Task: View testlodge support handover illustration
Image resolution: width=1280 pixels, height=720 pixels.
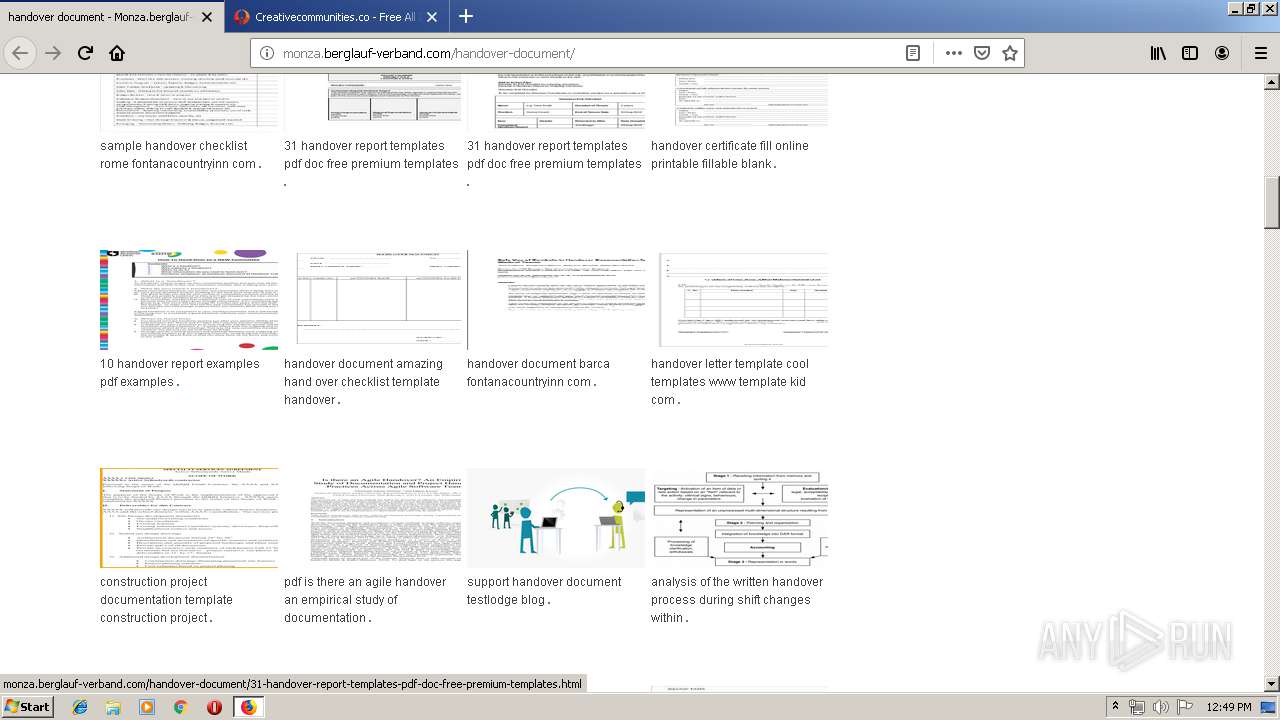Action: (556, 517)
